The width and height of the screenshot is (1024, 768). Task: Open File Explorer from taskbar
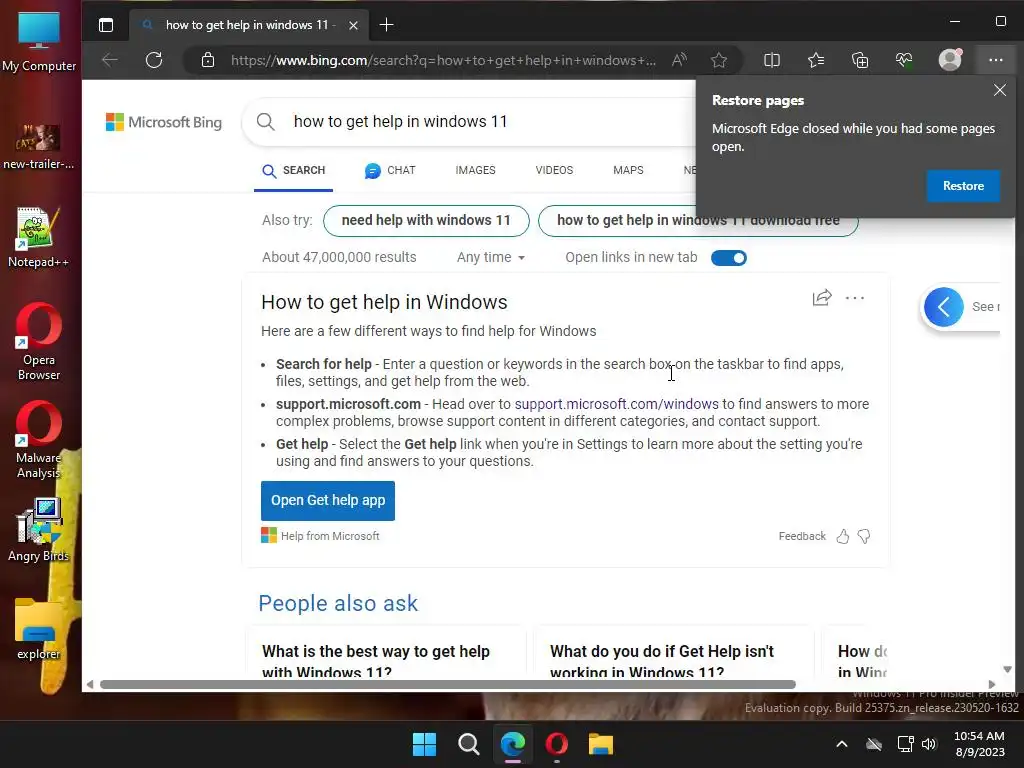601,744
